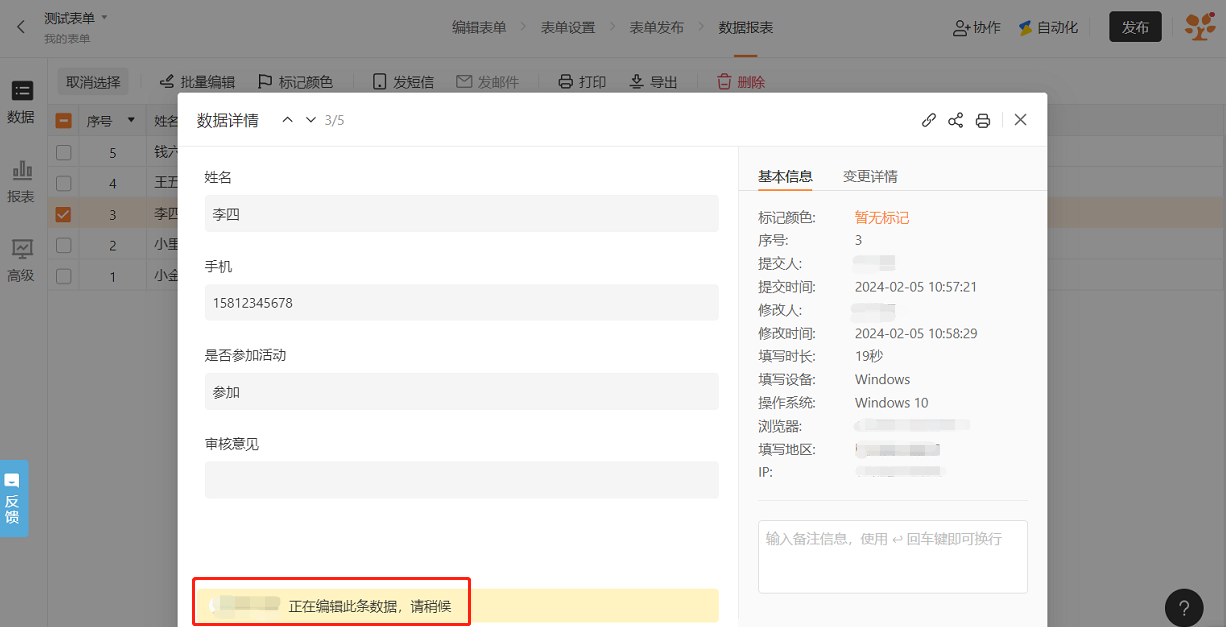Viewport: 1226px width, 627px height.
Task: Toggle the select-all header checkbox
Action: [63, 121]
